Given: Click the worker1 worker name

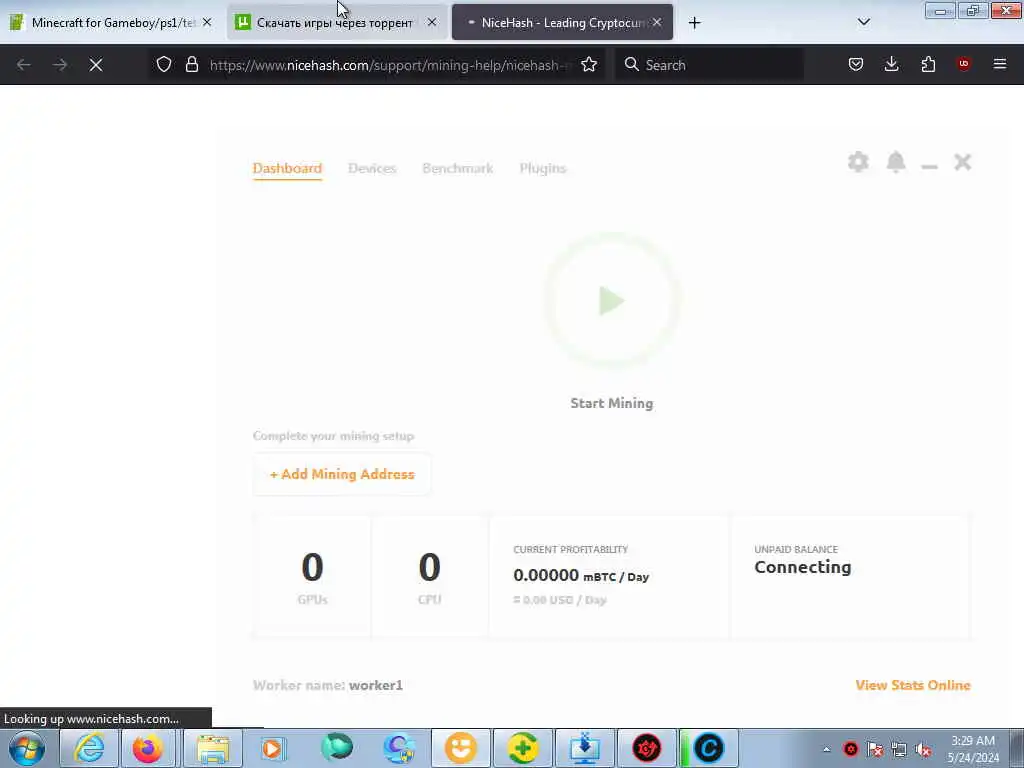Looking at the screenshot, I should point(376,685).
